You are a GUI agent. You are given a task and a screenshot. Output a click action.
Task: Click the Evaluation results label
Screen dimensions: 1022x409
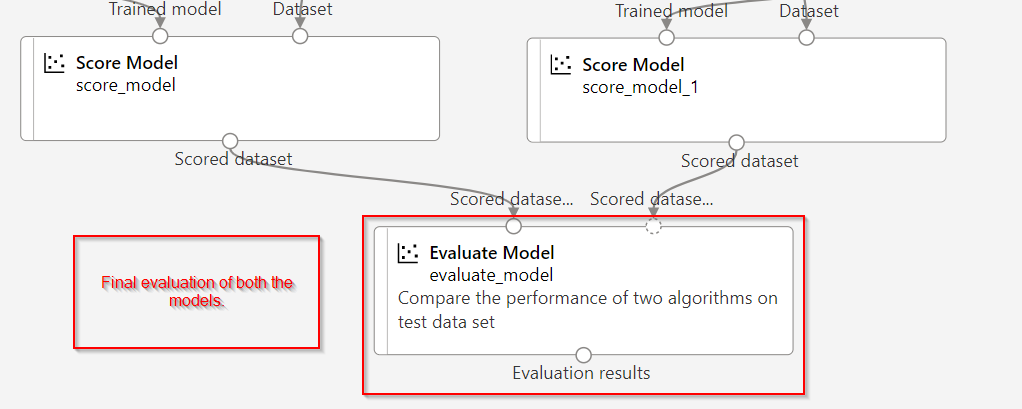click(x=581, y=374)
